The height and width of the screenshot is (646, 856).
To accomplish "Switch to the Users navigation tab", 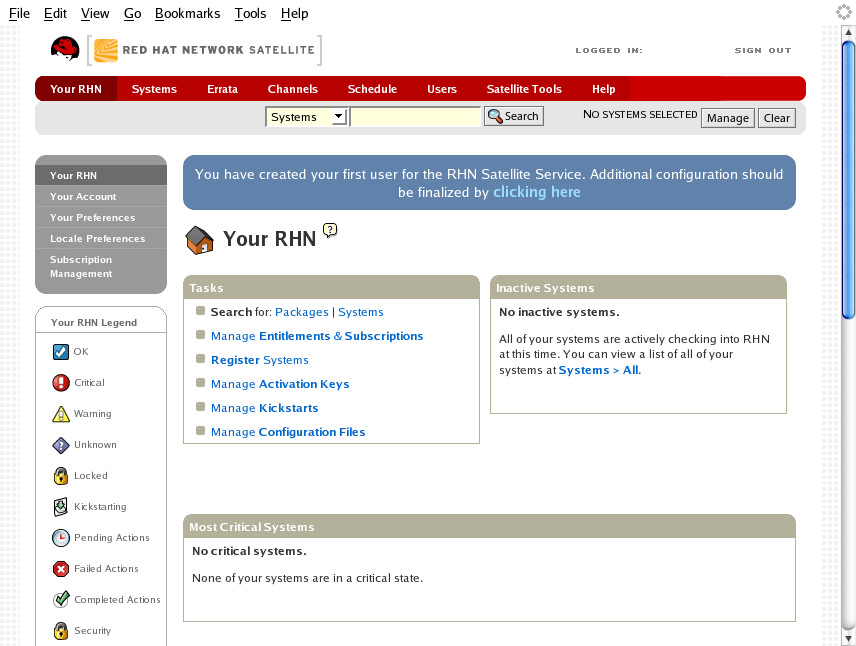I will click(x=442, y=89).
